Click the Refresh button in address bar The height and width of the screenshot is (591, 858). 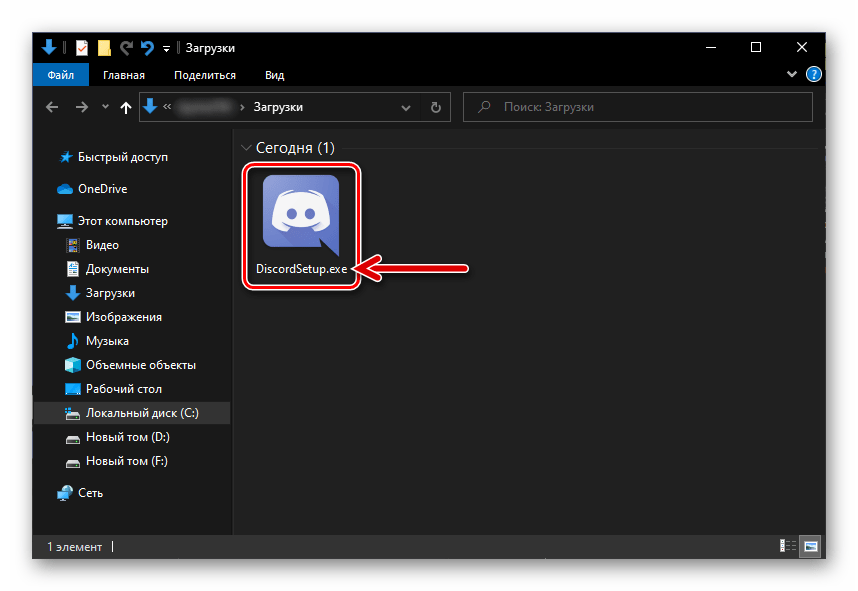coord(435,107)
